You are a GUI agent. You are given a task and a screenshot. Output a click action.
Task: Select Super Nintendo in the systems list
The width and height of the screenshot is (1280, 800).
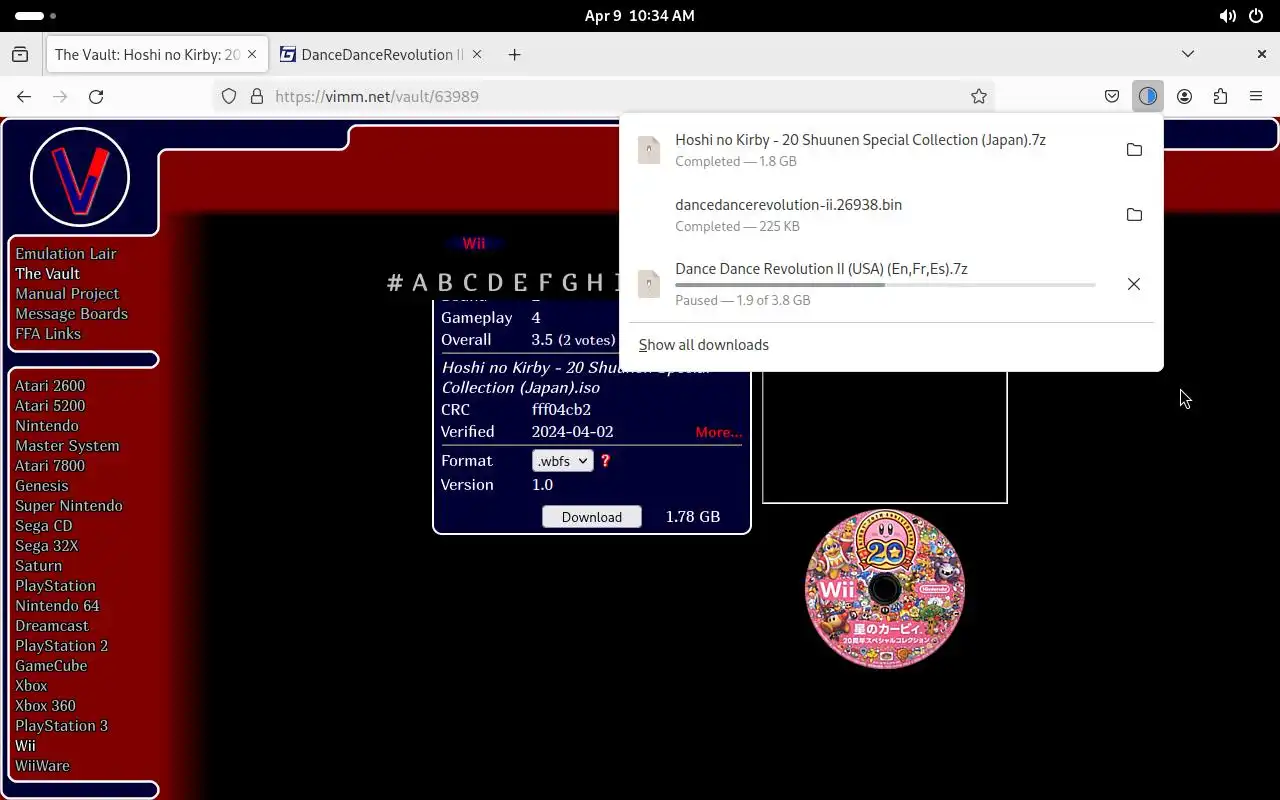tap(69, 506)
